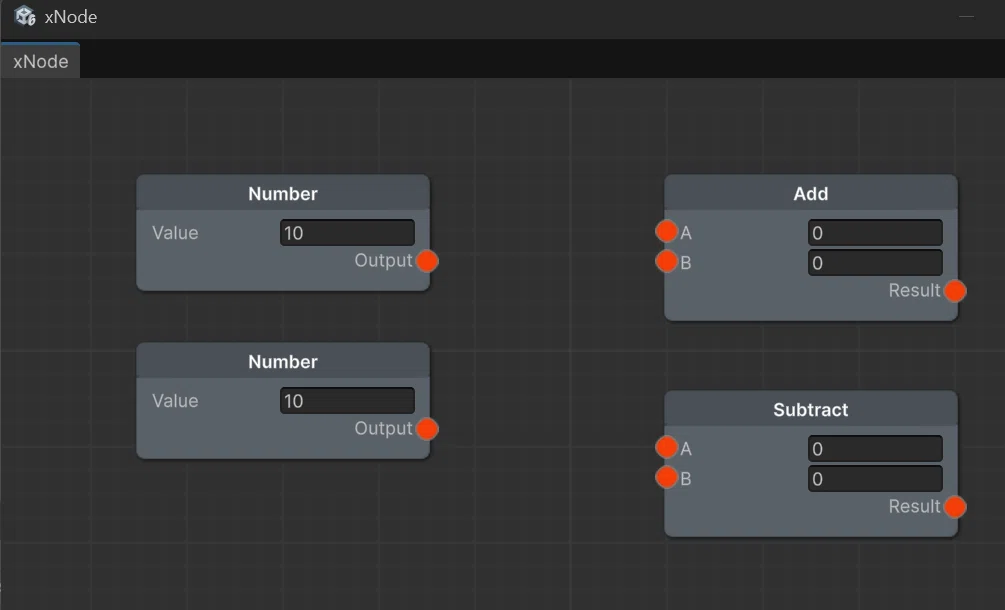Click input port B of the Subtract node
Viewport: 1005px width, 610px height.
tap(667, 477)
